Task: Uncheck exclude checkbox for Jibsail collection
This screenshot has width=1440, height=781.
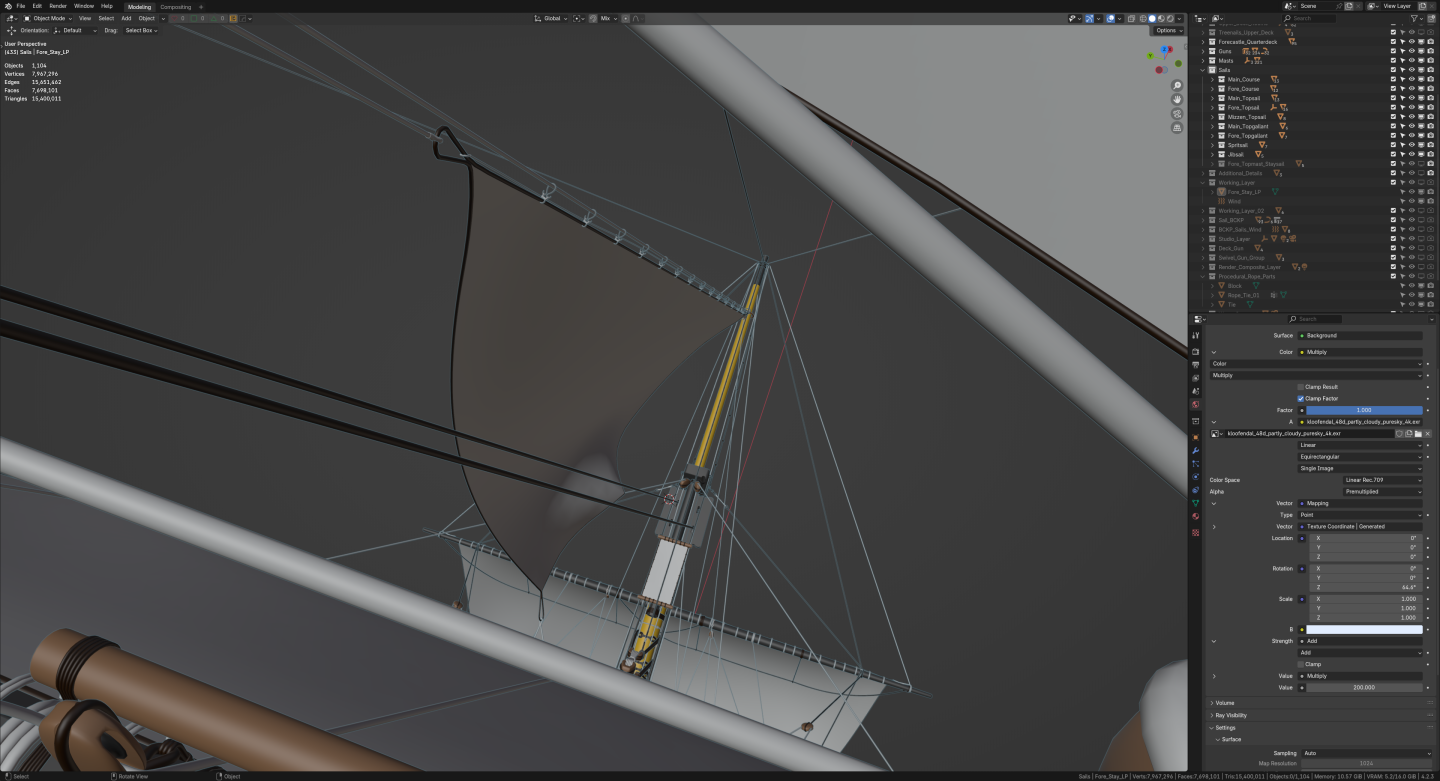Action: [x=1393, y=154]
